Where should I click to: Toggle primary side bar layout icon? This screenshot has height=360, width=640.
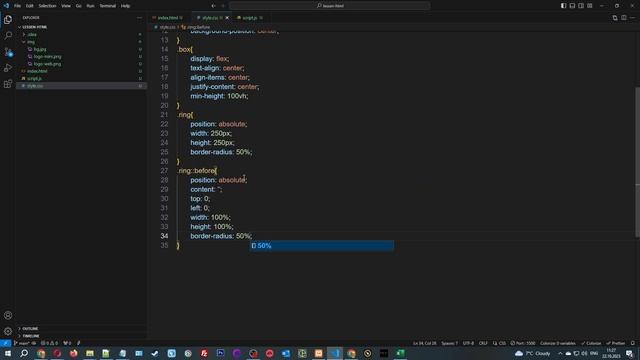tap(563, 6)
